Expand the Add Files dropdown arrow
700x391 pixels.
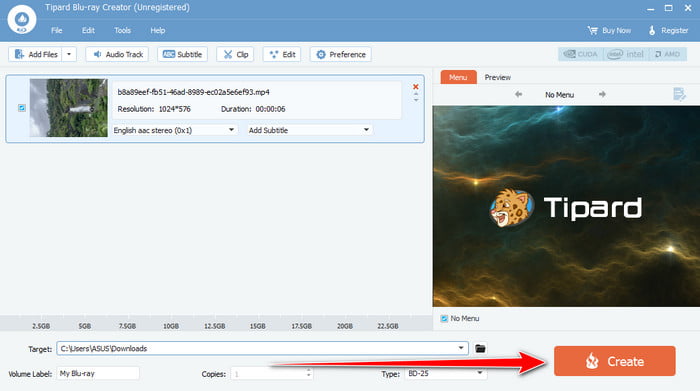(69, 54)
